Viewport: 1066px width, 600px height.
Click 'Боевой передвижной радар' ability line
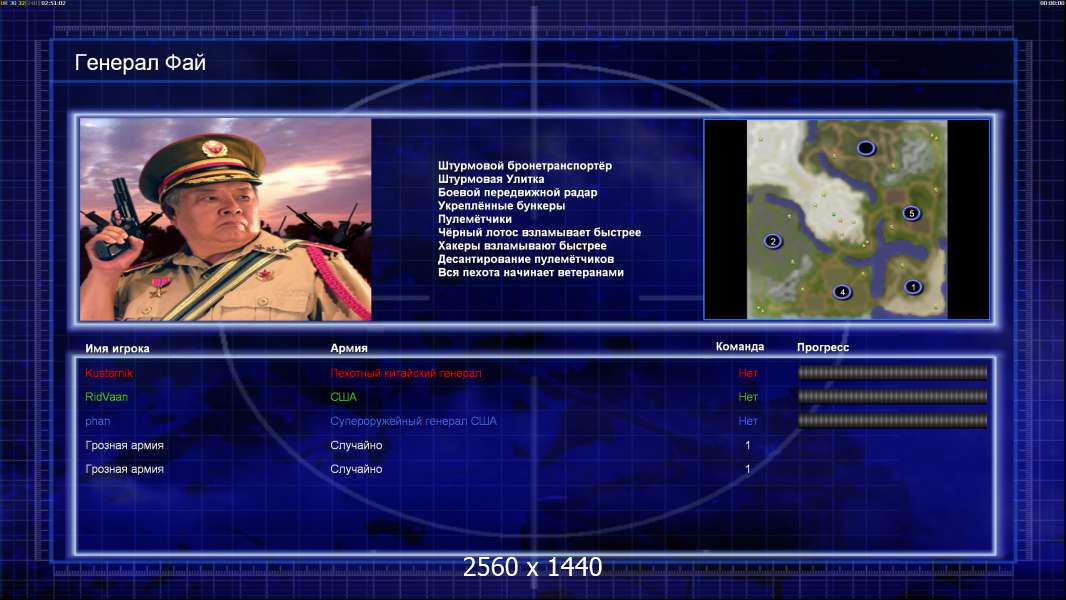(517, 192)
